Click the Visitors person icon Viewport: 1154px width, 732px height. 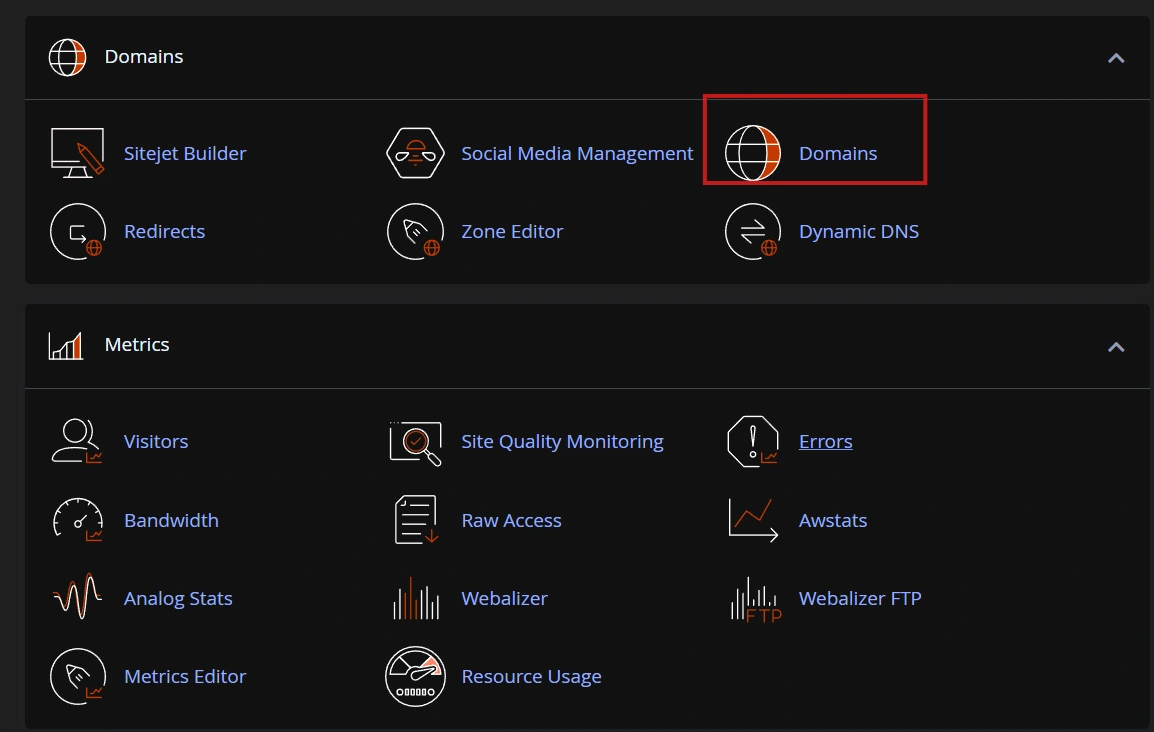tap(77, 441)
